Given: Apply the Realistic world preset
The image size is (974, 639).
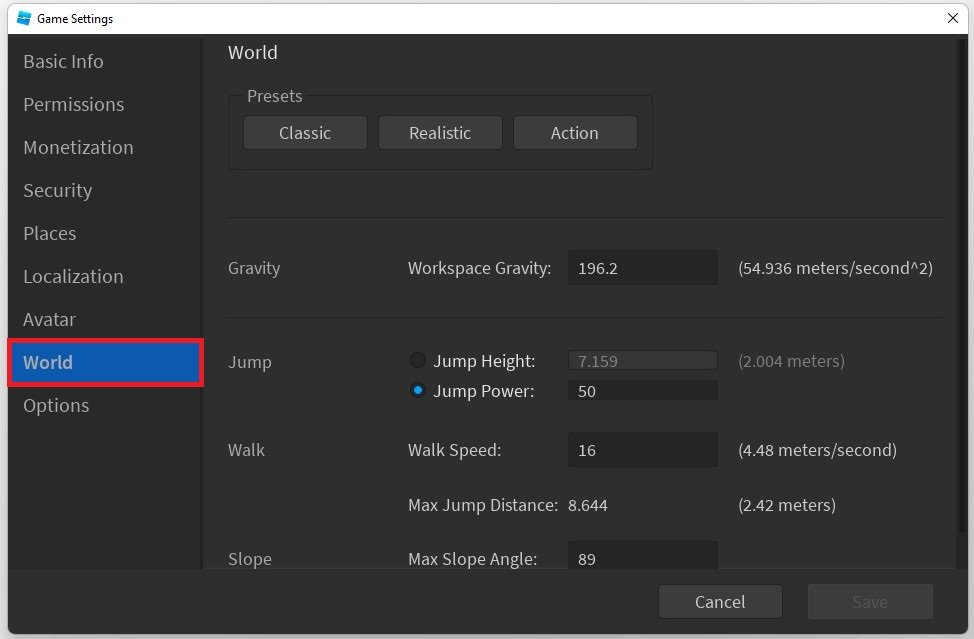Looking at the screenshot, I should coord(440,133).
